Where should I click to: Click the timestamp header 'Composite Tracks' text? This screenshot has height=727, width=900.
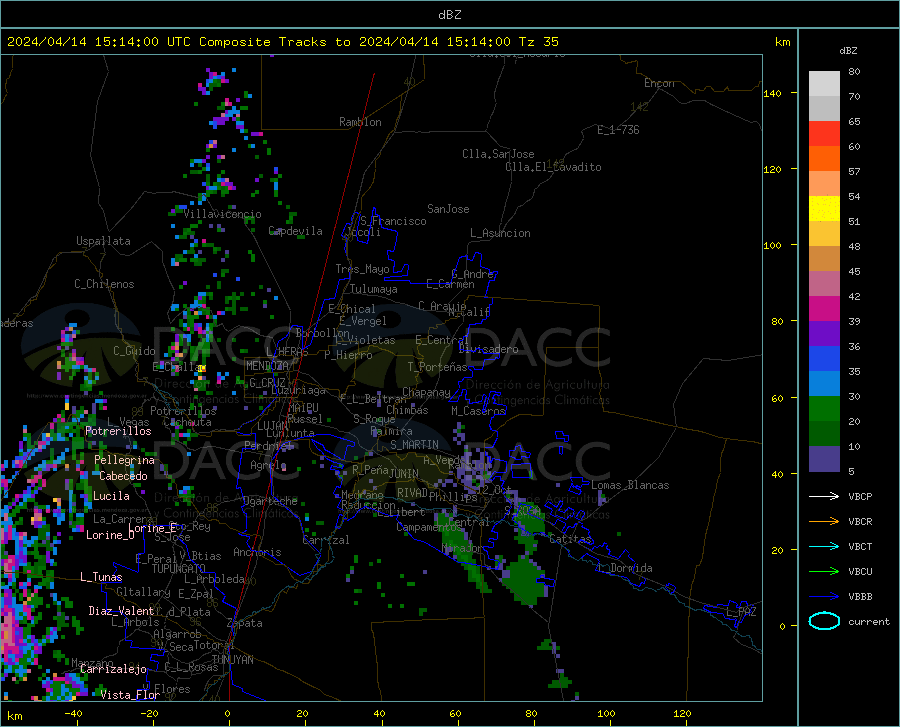tap(263, 41)
